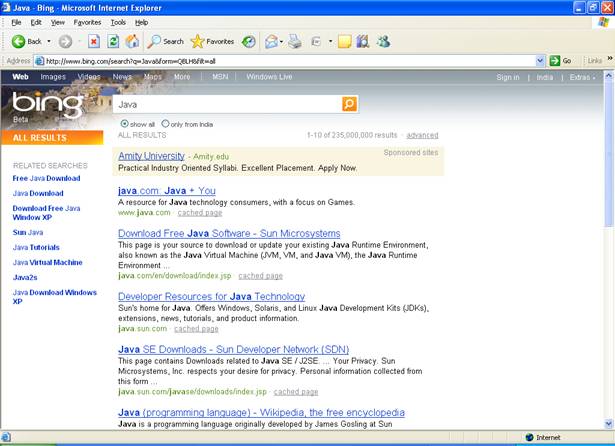The width and height of the screenshot is (615, 446).
Task: Click the Messenger people toolbar icon
Action: tap(383, 41)
